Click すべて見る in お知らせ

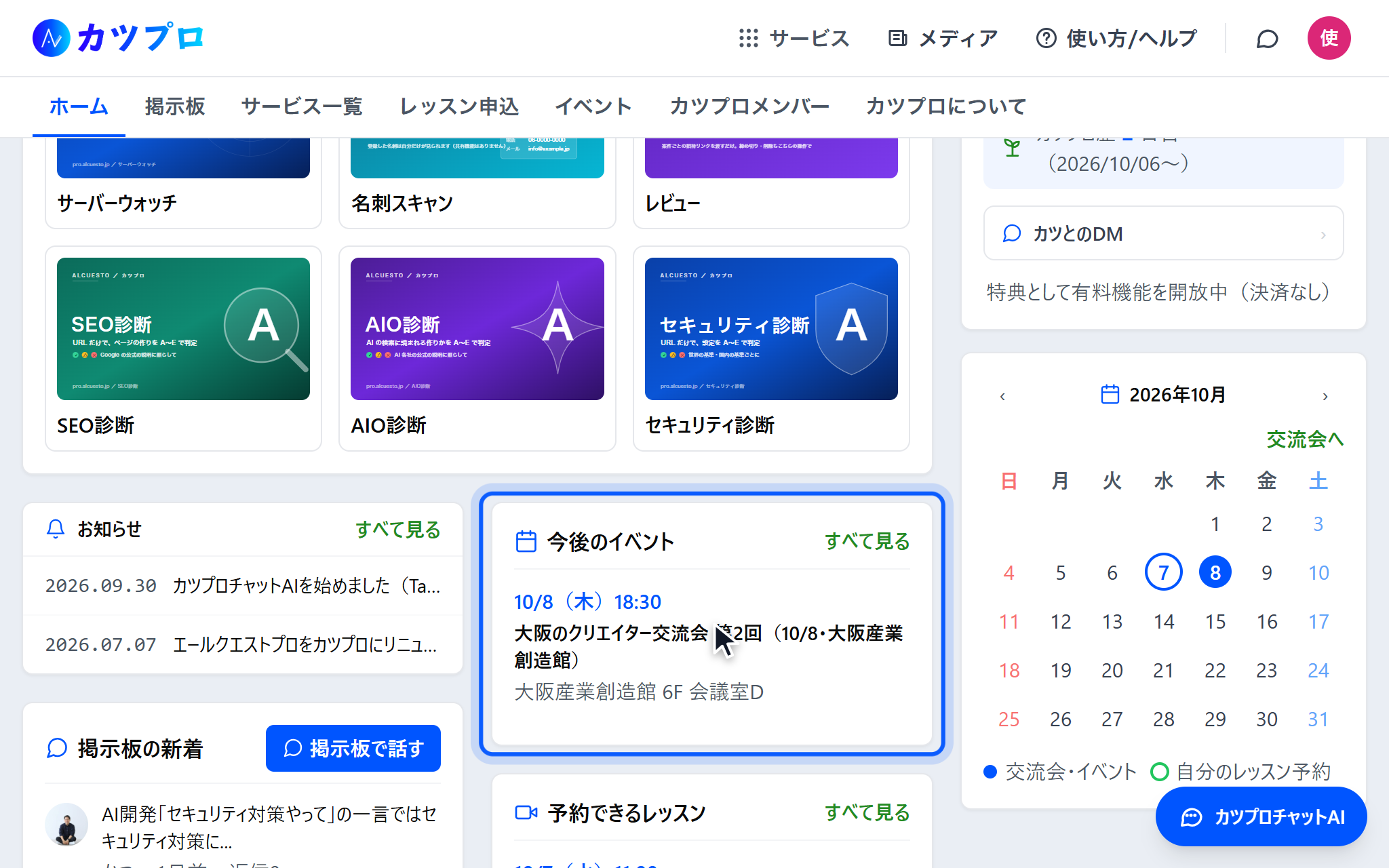click(398, 529)
